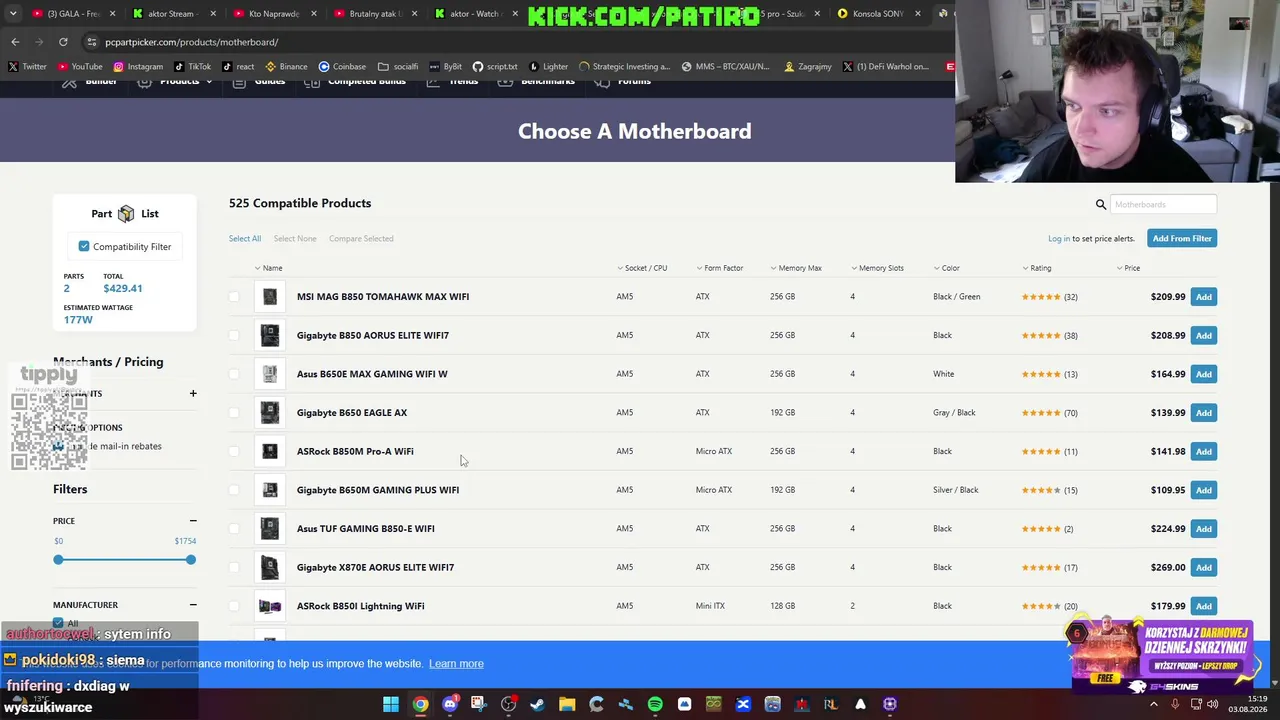
Task: Open the Instagram bookmark
Action: (138, 67)
